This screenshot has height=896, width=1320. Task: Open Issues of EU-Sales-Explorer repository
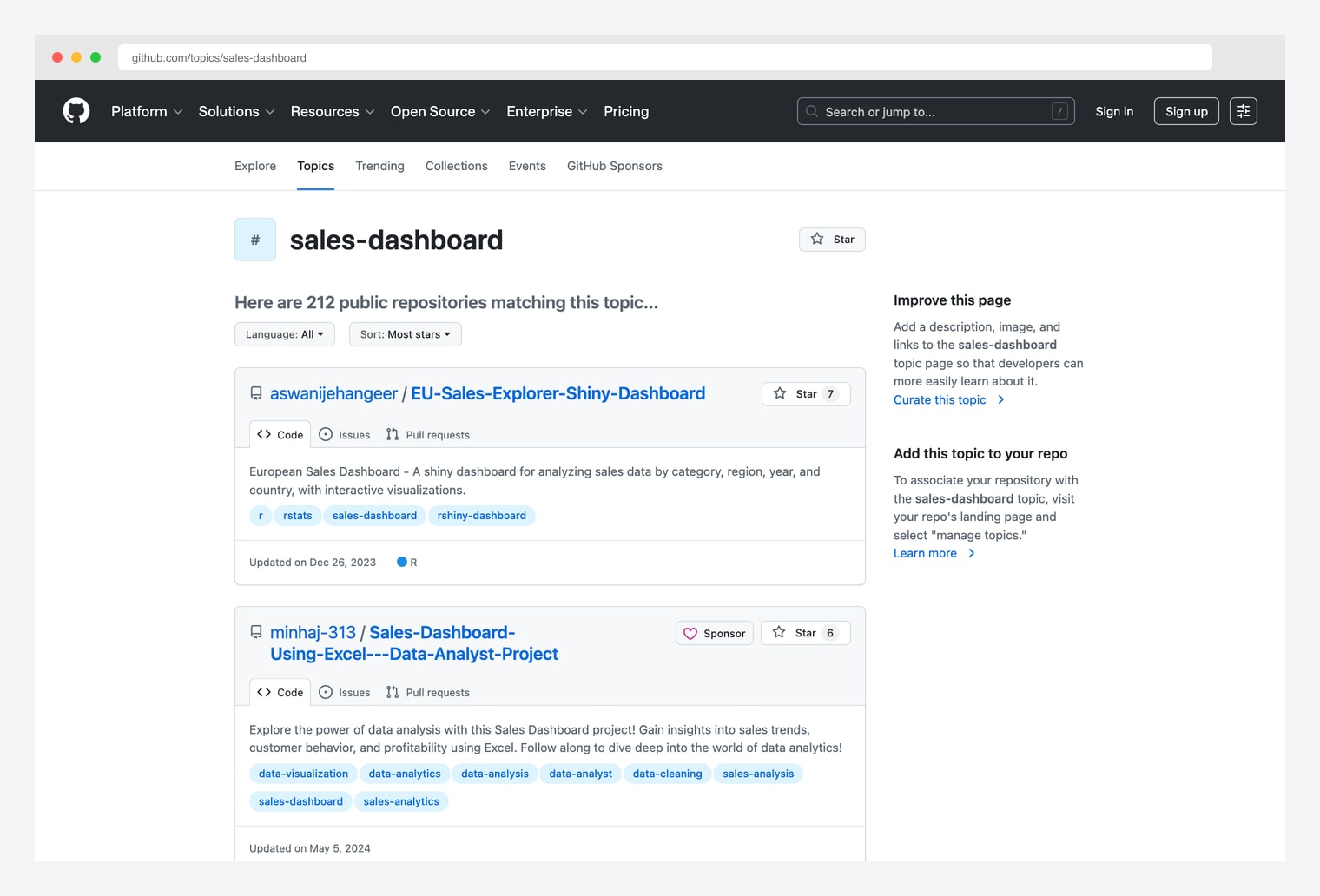345,434
